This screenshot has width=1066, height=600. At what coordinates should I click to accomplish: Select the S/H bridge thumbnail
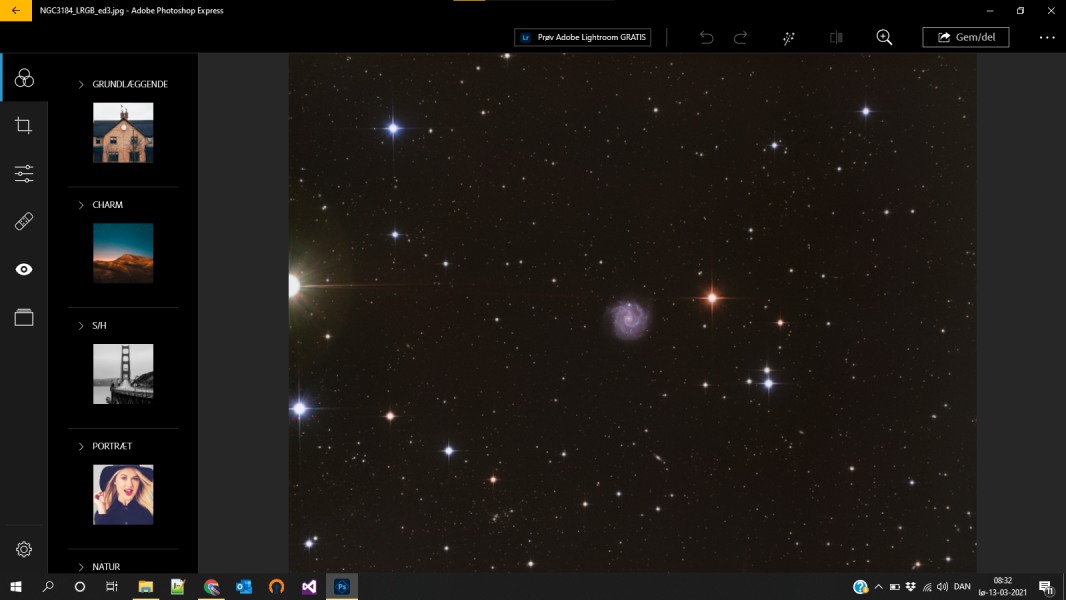click(123, 374)
